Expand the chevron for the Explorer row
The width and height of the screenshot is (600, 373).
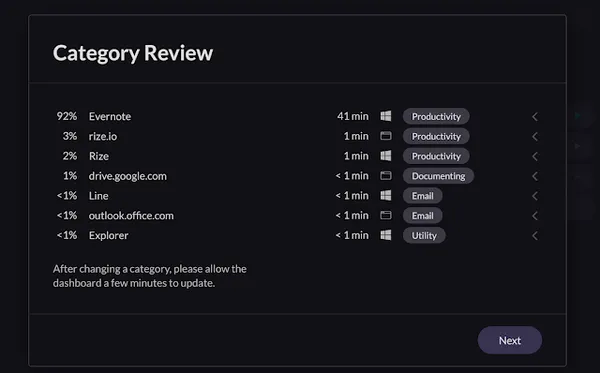535,236
